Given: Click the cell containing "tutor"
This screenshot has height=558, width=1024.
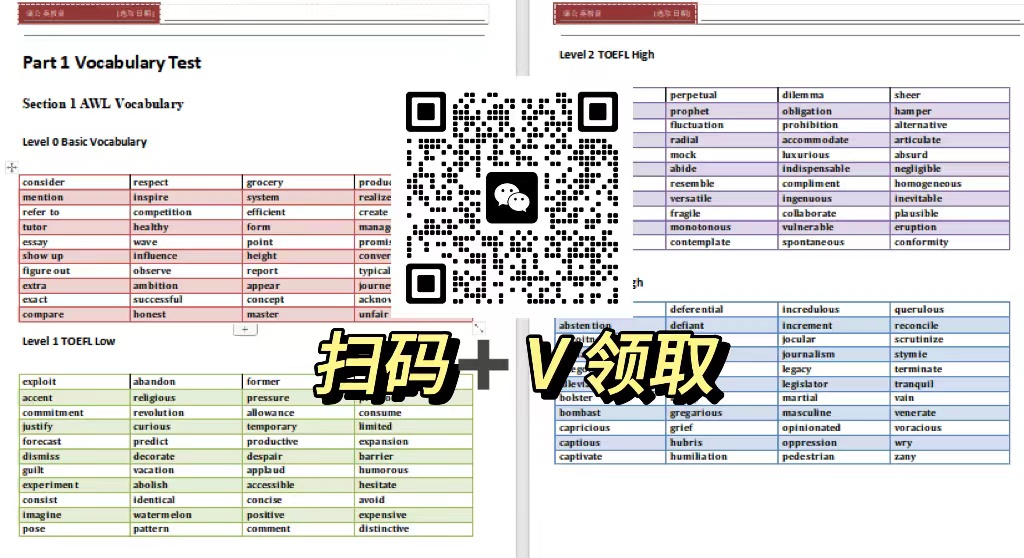Looking at the screenshot, I should (74, 227).
